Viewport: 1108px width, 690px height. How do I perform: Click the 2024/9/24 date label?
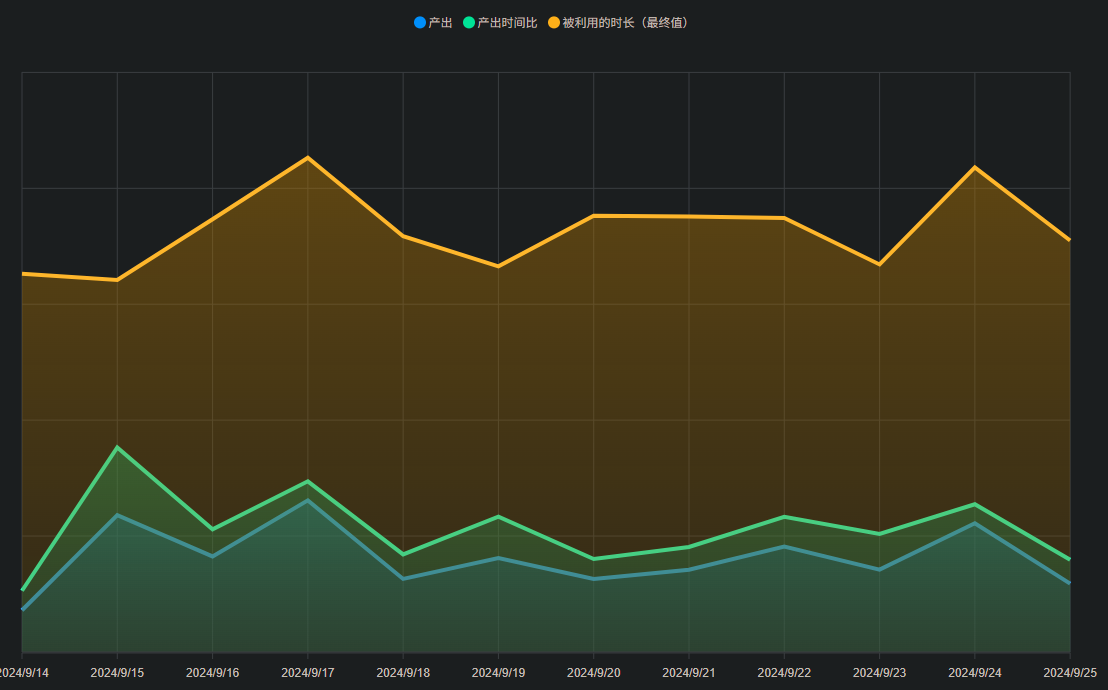click(975, 673)
